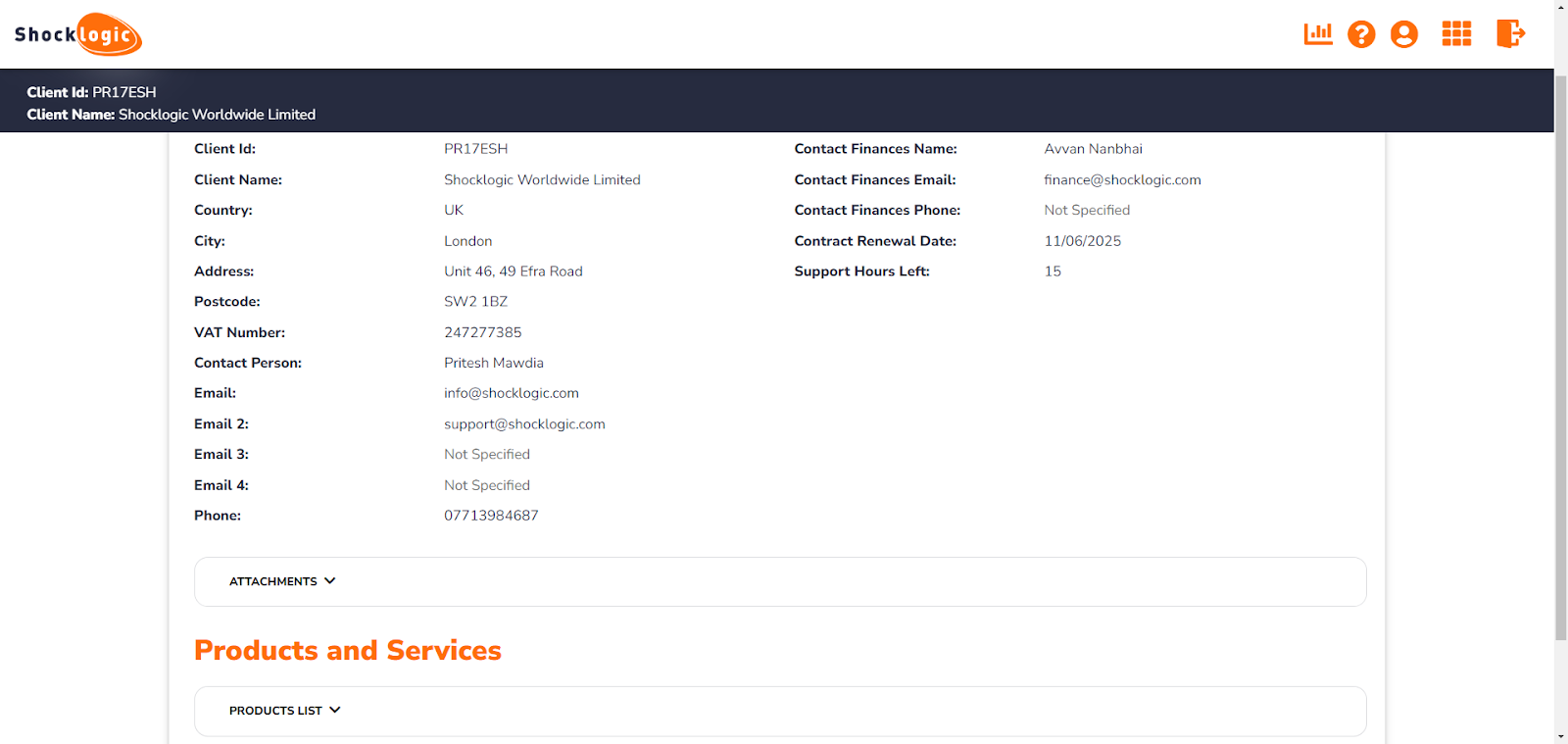Click the scrollbar up arrow

[1561, 7]
